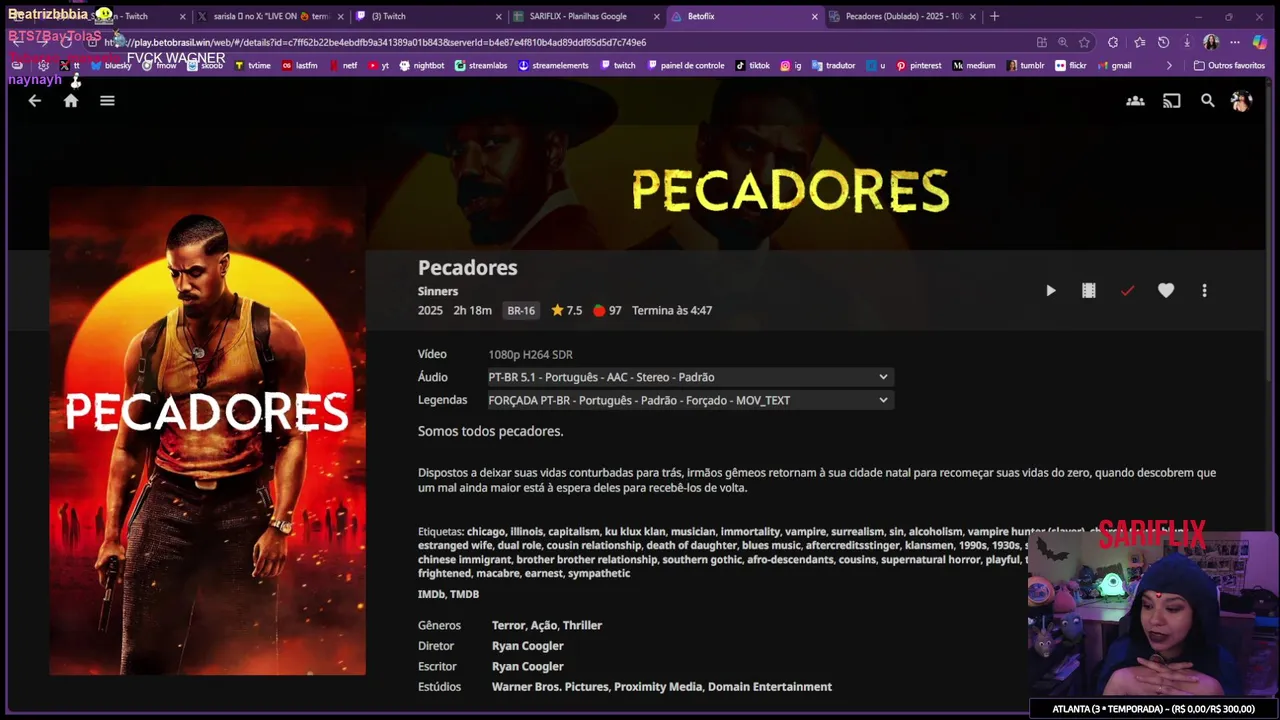This screenshot has height=720, width=1280.
Task: Open the yt YouTube bookmark
Action: (x=379, y=66)
